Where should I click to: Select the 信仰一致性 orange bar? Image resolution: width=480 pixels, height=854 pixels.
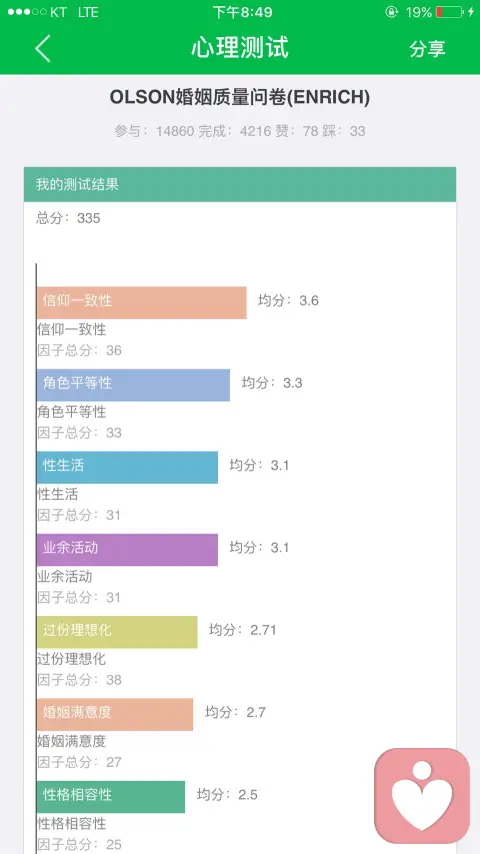(142, 302)
